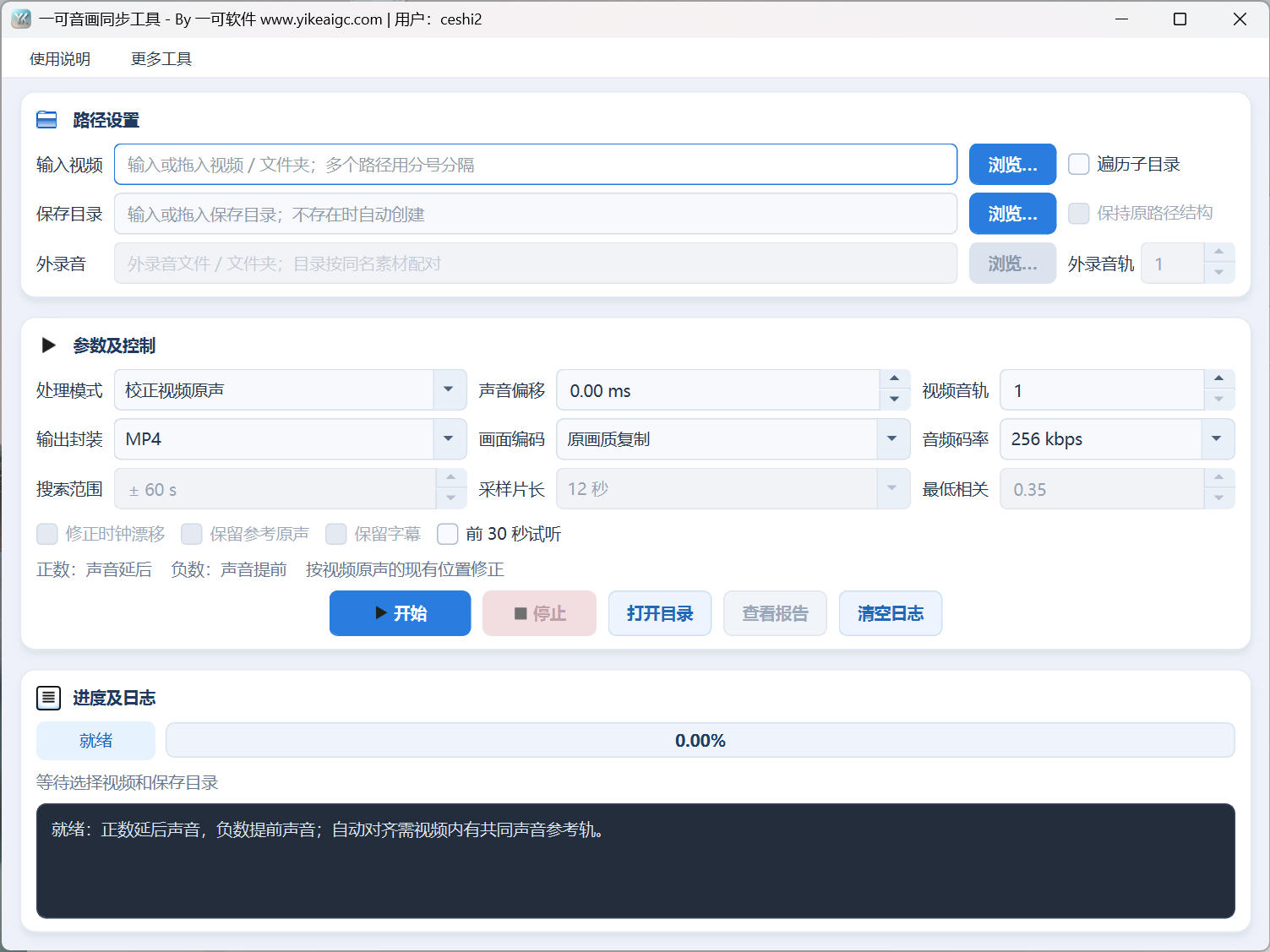This screenshot has height=952, width=1270.
Task: Decrease 声音偏移 with down arrow
Action: (895, 400)
